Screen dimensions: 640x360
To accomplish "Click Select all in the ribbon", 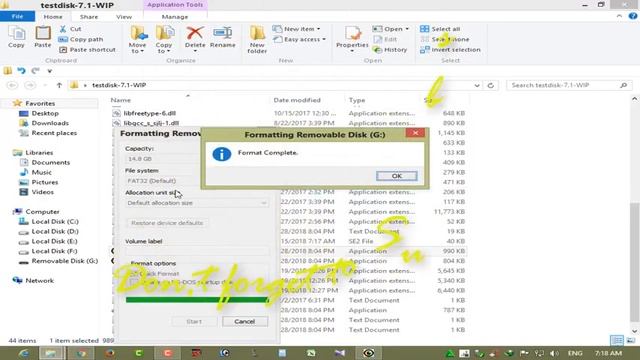I will pyautogui.click(x=440, y=29).
